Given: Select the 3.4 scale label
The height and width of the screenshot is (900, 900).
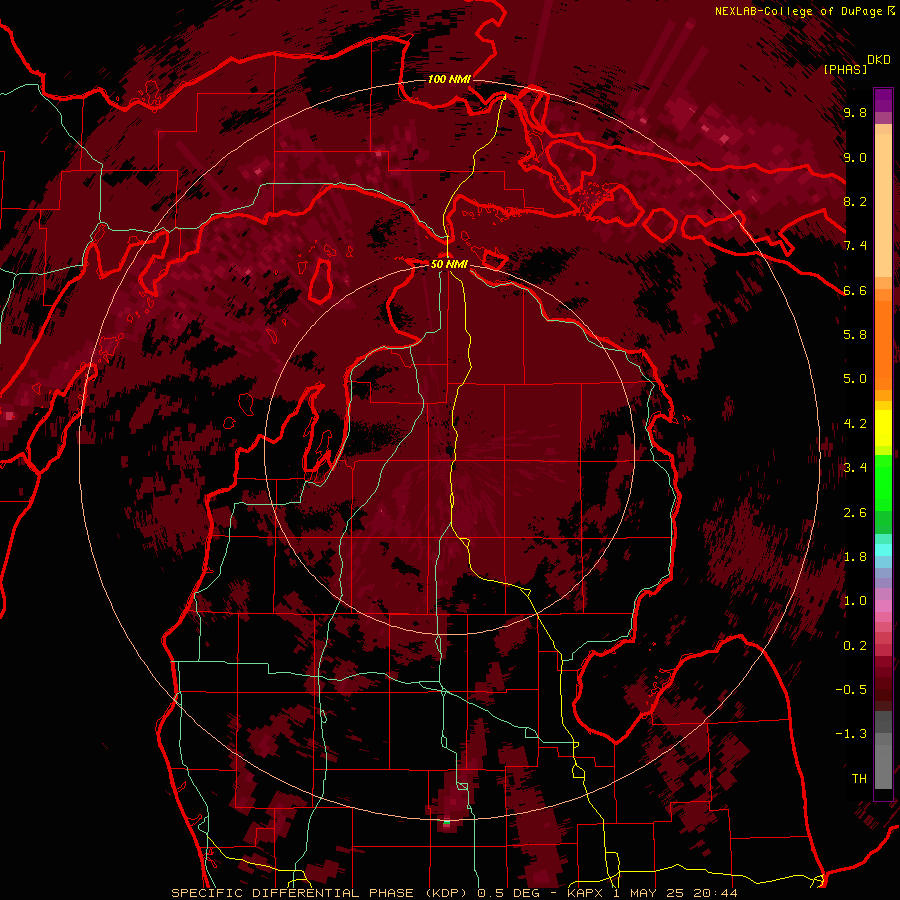Looking at the screenshot, I should pos(855,468).
